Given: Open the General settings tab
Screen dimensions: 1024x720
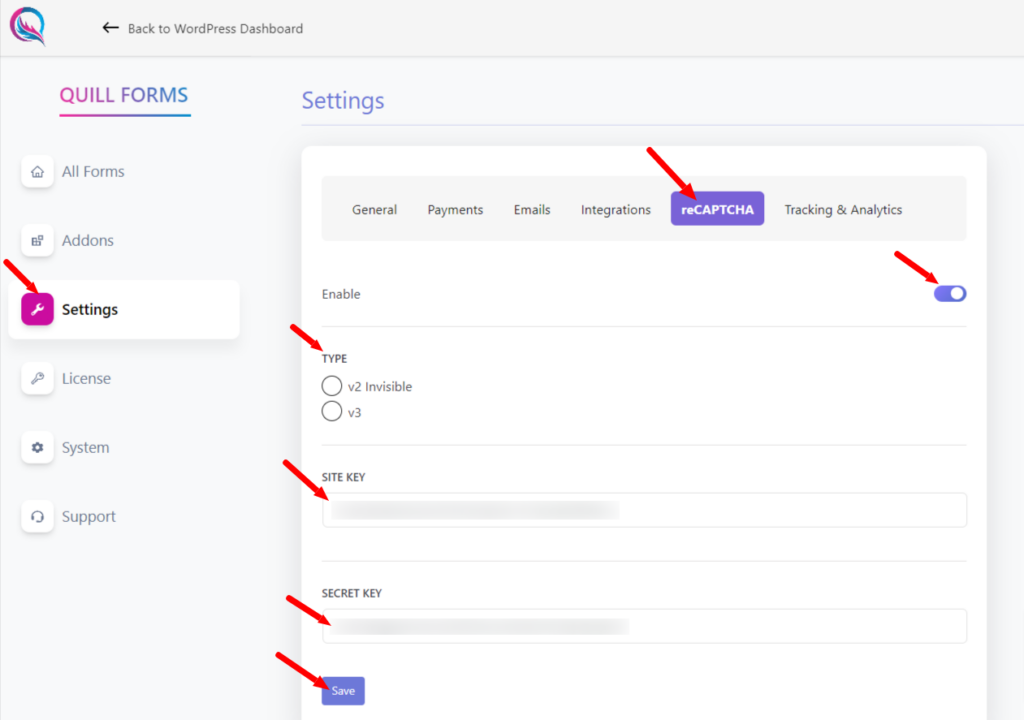Looking at the screenshot, I should pos(374,210).
